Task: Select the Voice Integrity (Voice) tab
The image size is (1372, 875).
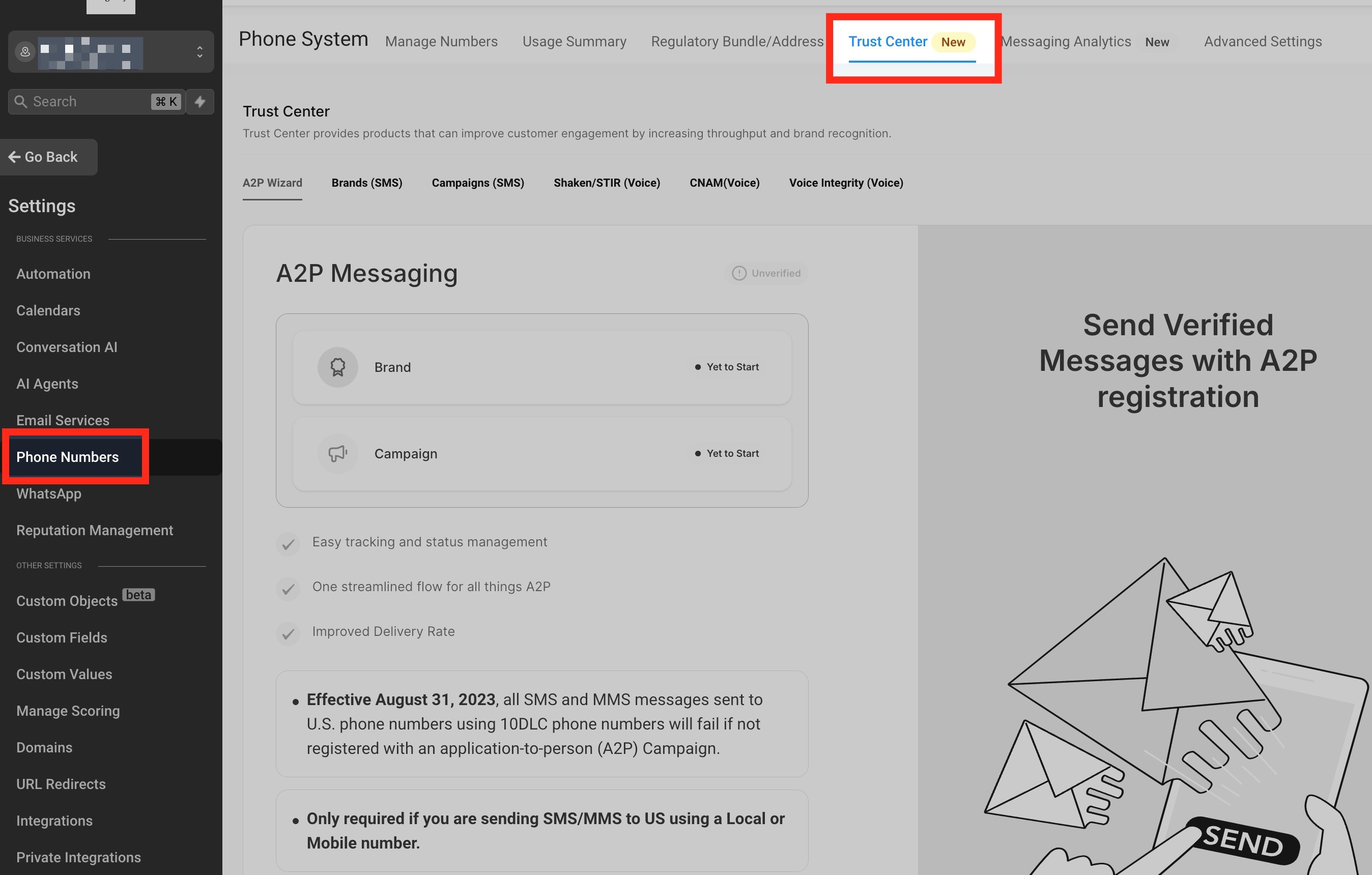Action: click(845, 183)
